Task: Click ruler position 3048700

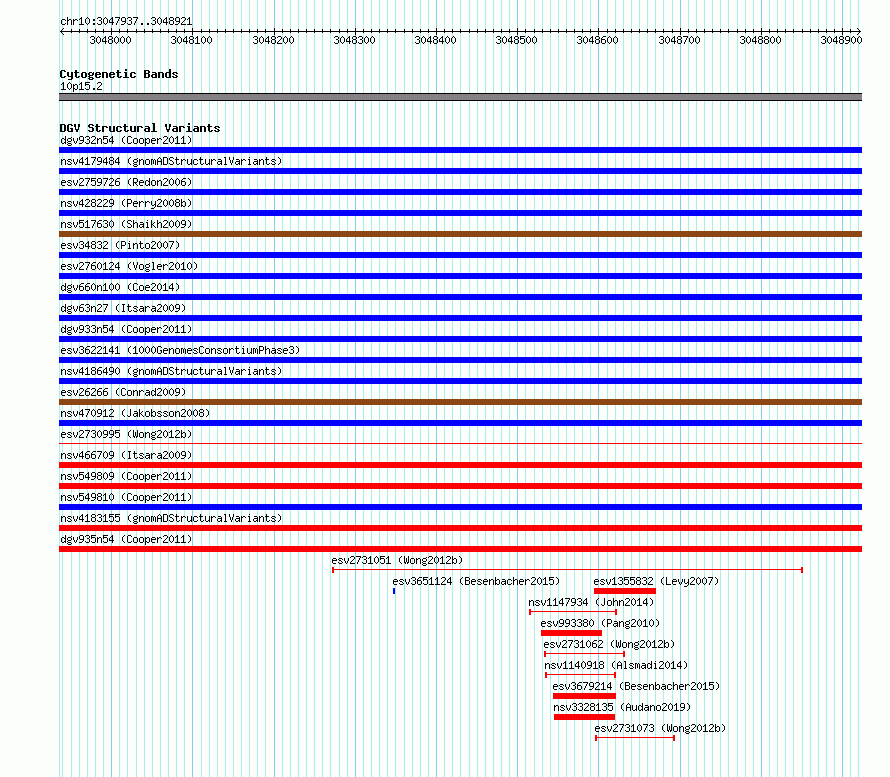Action: [679, 40]
